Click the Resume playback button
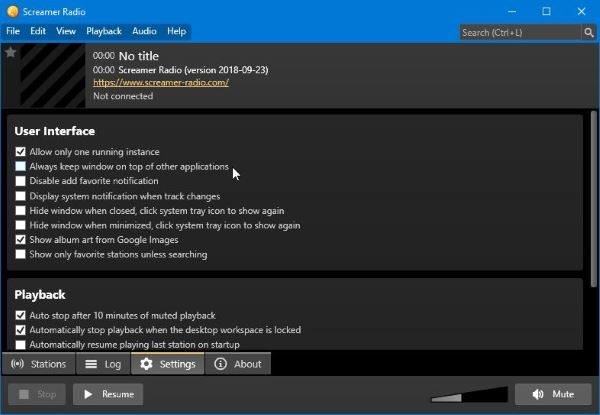The image size is (600, 415). pos(108,394)
